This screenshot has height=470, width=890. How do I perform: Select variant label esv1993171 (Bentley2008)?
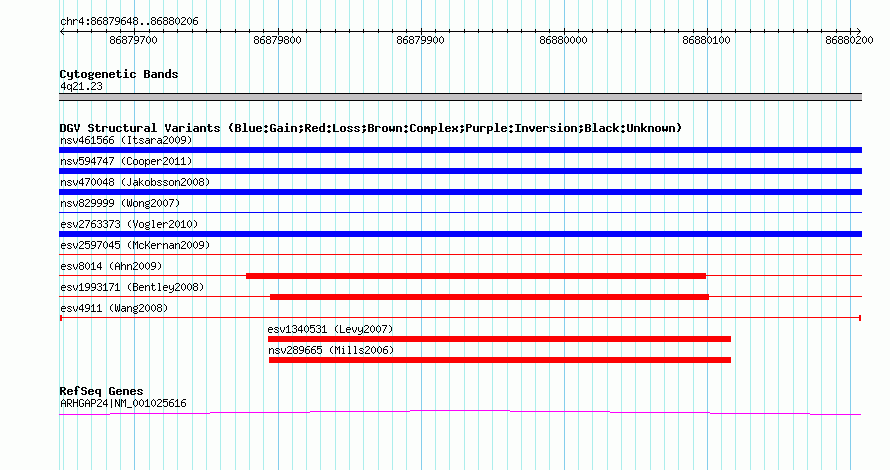(x=132, y=287)
